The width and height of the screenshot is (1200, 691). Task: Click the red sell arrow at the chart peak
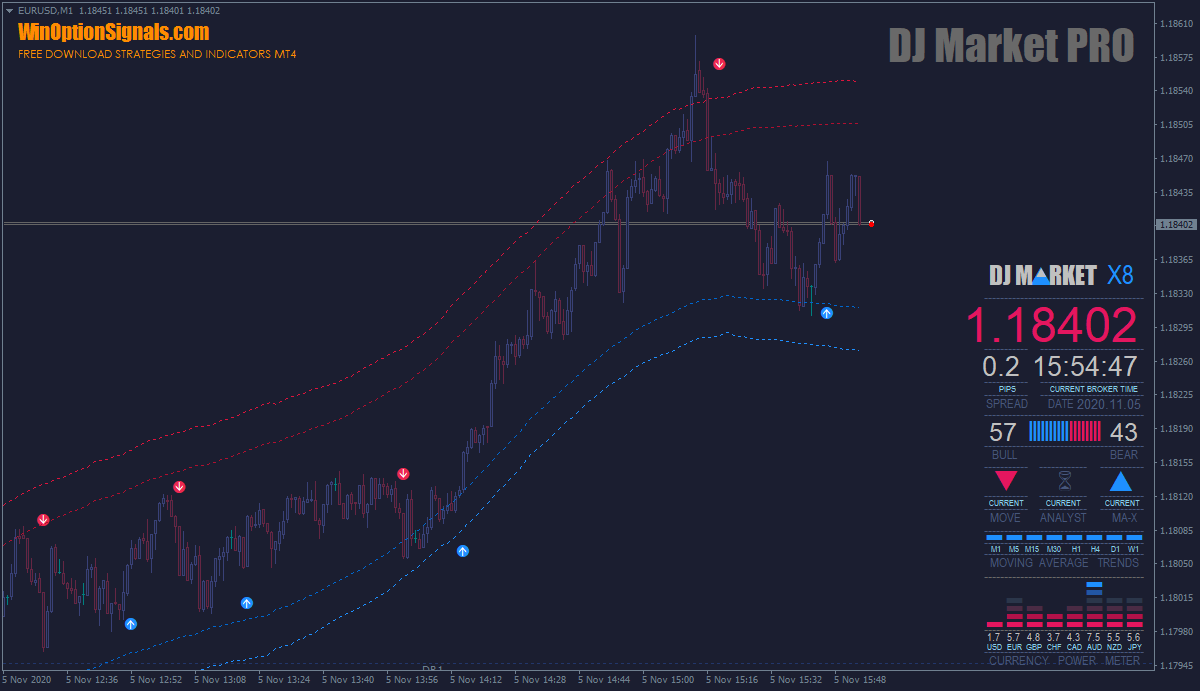(x=719, y=64)
